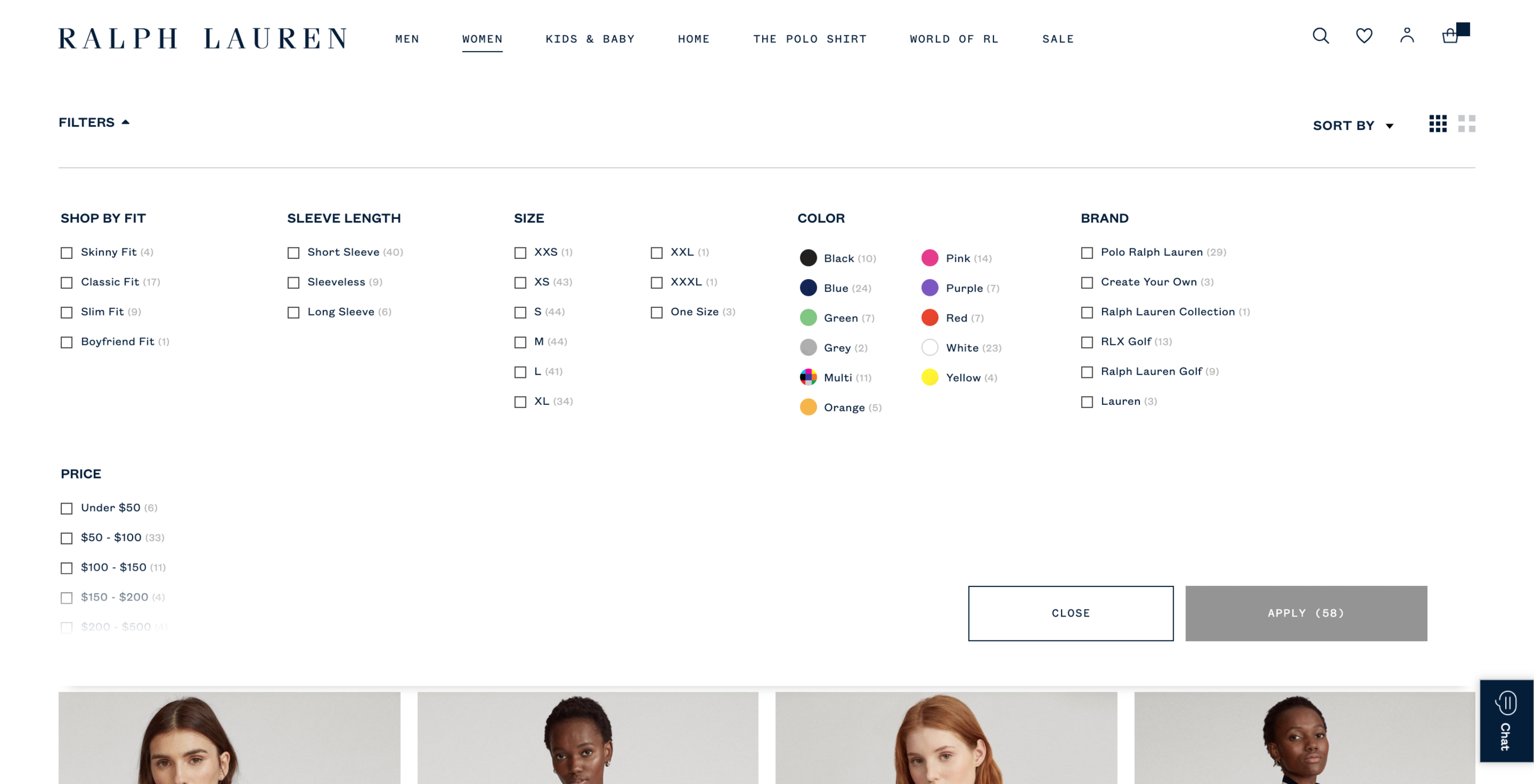Viewport: 1534px width, 784px height.
Task: Click the Apply (58) button
Action: click(1306, 613)
